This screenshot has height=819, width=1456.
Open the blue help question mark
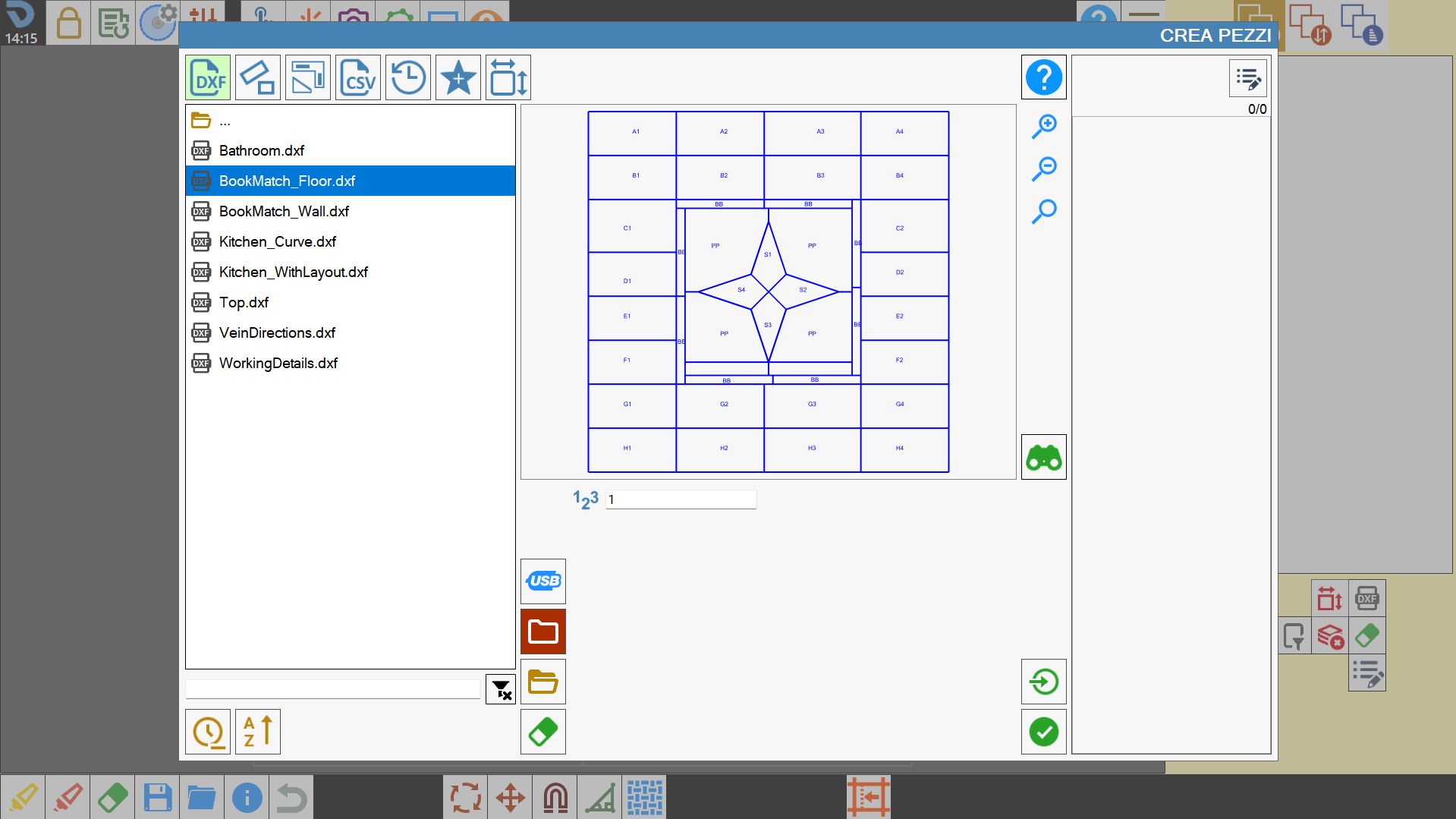pyautogui.click(x=1044, y=77)
